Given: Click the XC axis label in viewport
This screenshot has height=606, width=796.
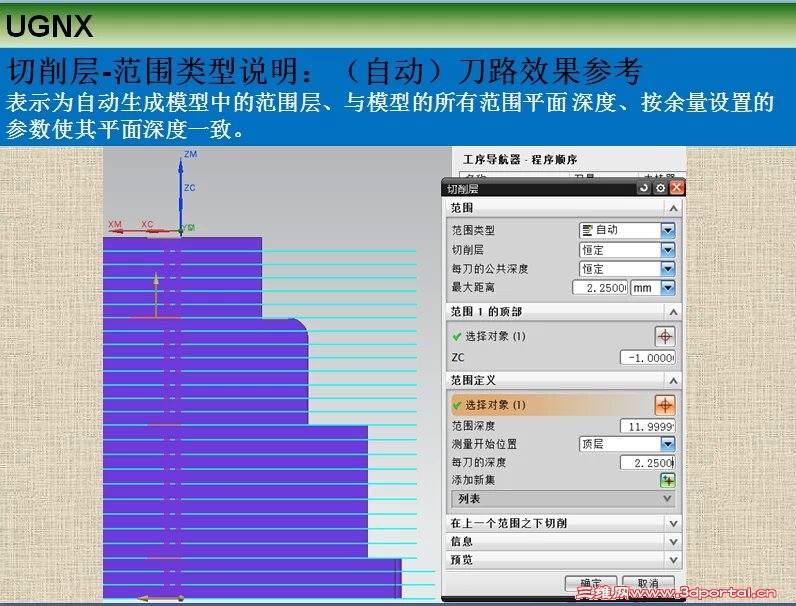Looking at the screenshot, I should [x=147, y=224].
